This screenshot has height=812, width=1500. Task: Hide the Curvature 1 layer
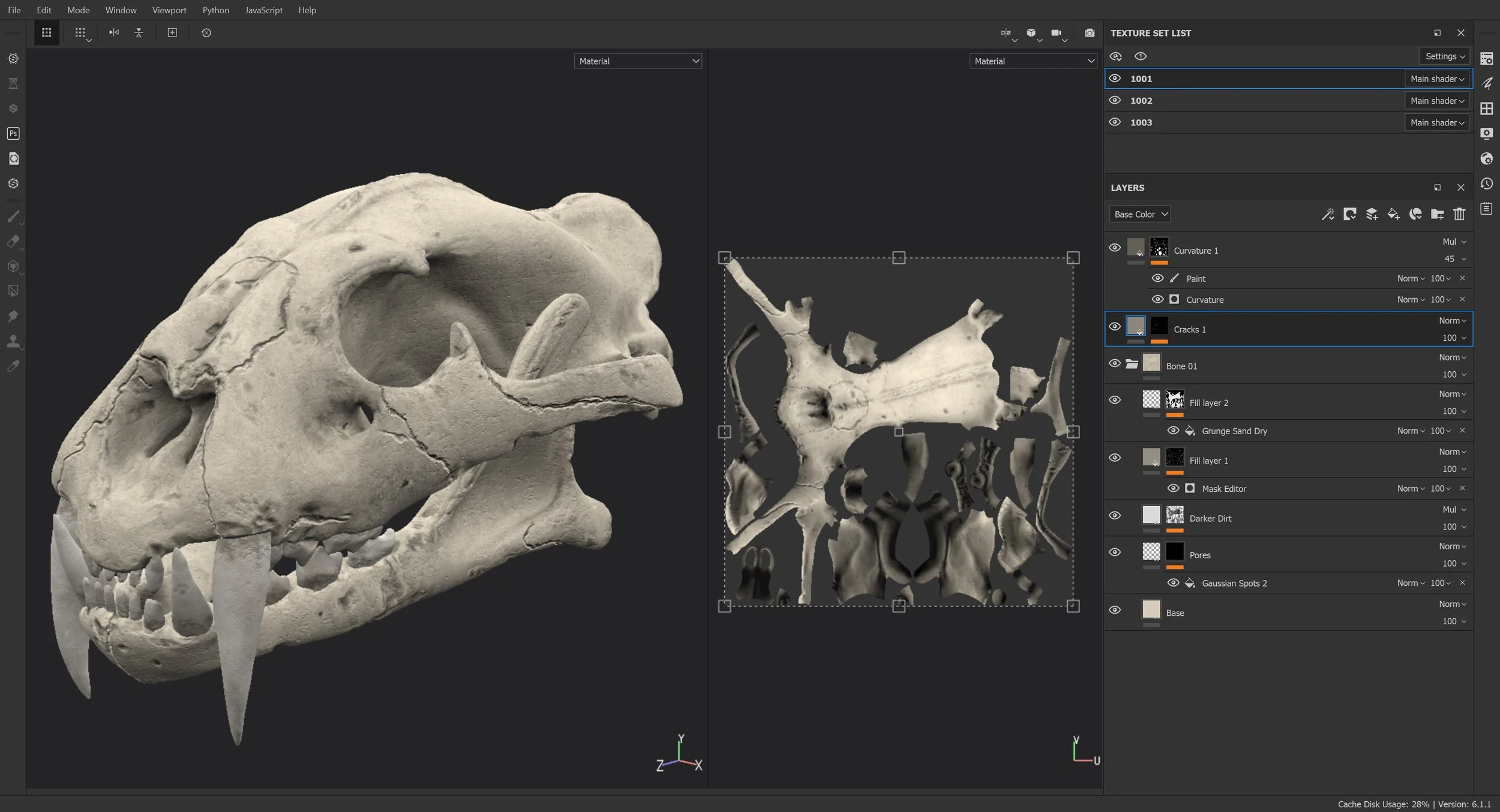[1115, 247]
